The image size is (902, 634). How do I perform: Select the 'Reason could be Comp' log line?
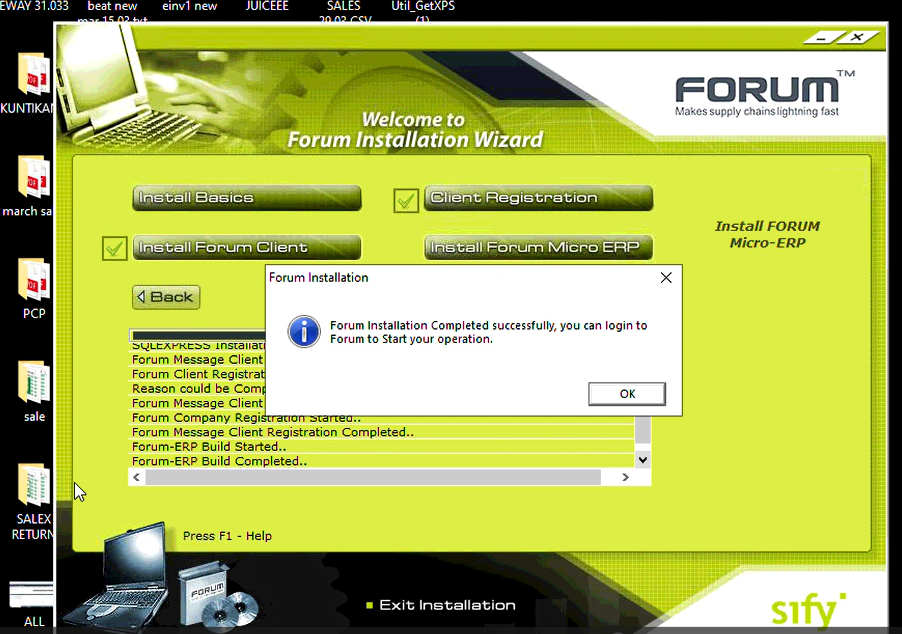pos(198,389)
